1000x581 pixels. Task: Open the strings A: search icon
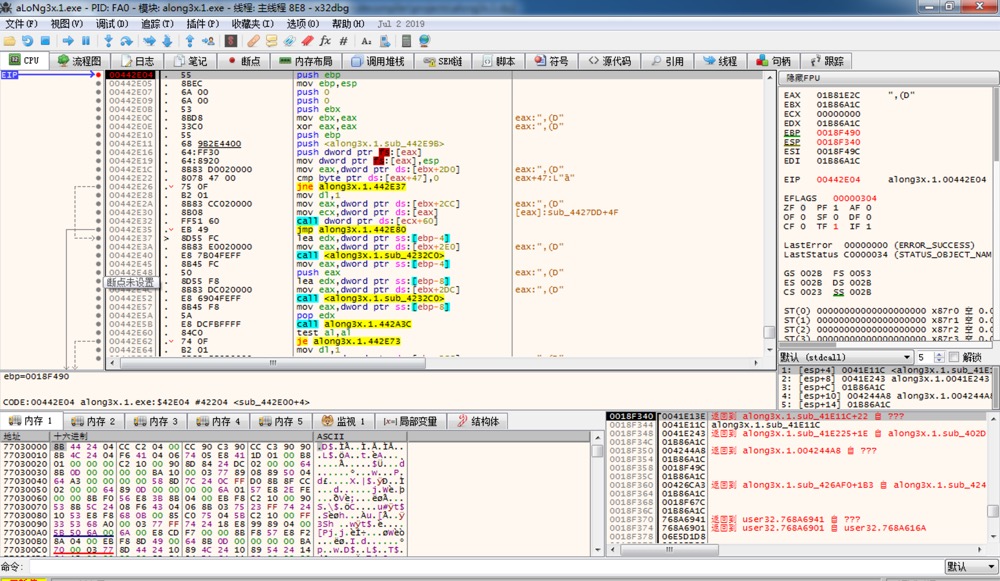[x=366, y=41]
